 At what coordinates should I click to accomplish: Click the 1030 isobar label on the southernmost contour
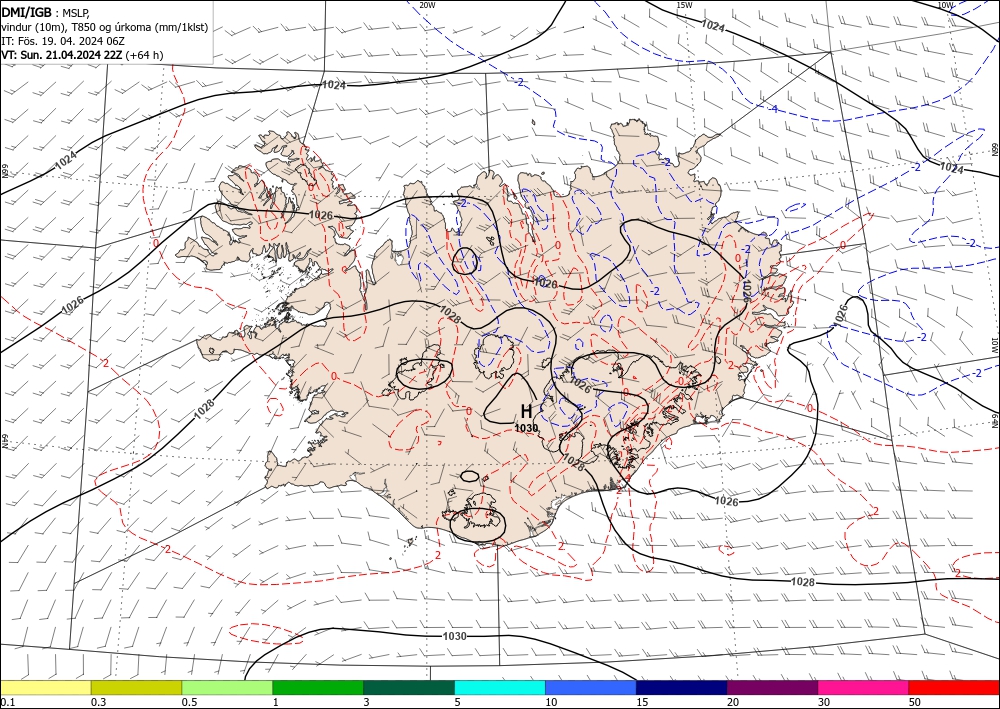(x=454, y=636)
